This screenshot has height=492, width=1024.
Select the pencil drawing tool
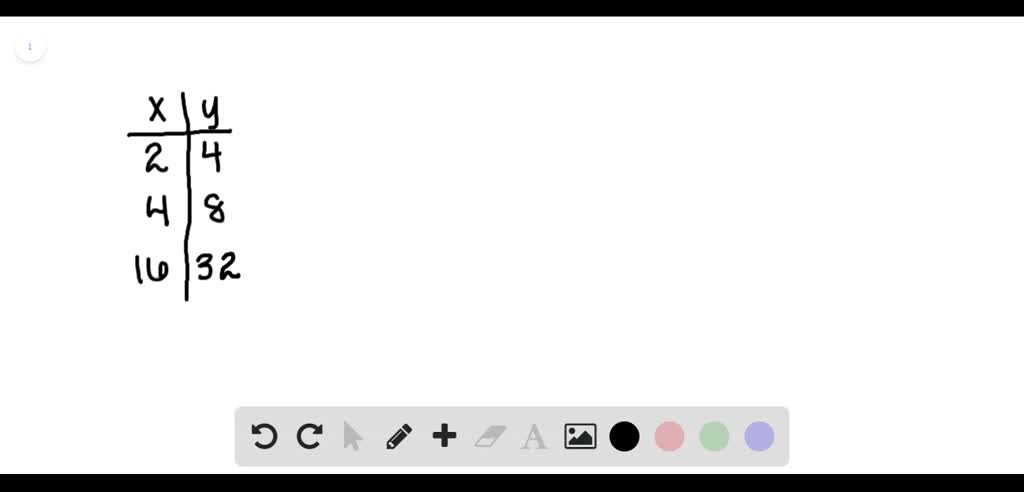click(x=399, y=436)
